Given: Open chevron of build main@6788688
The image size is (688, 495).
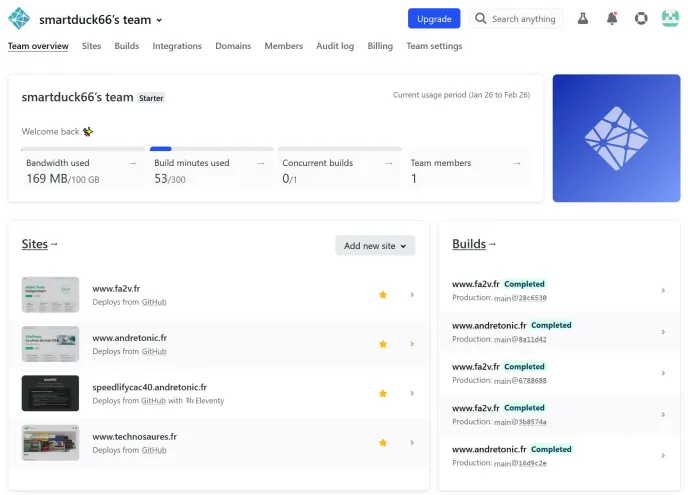Looking at the screenshot, I should 663,373.
